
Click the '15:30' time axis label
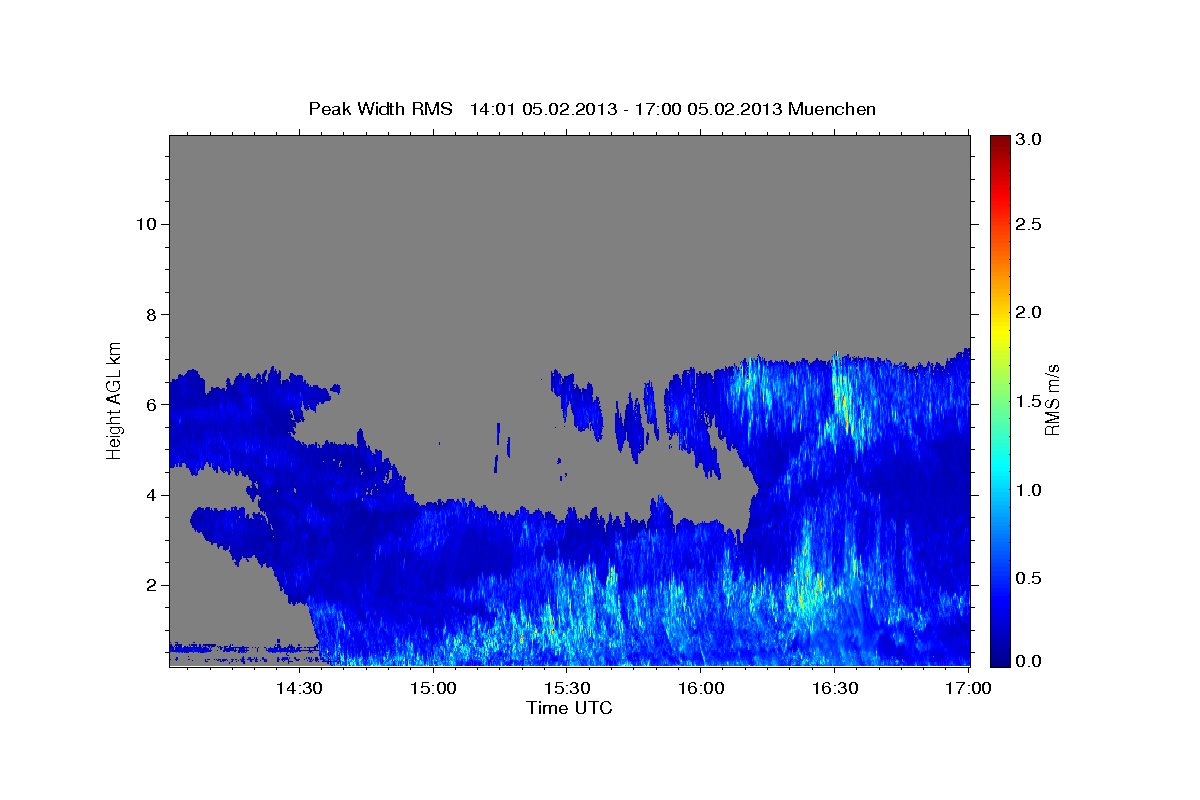(566, 687)
